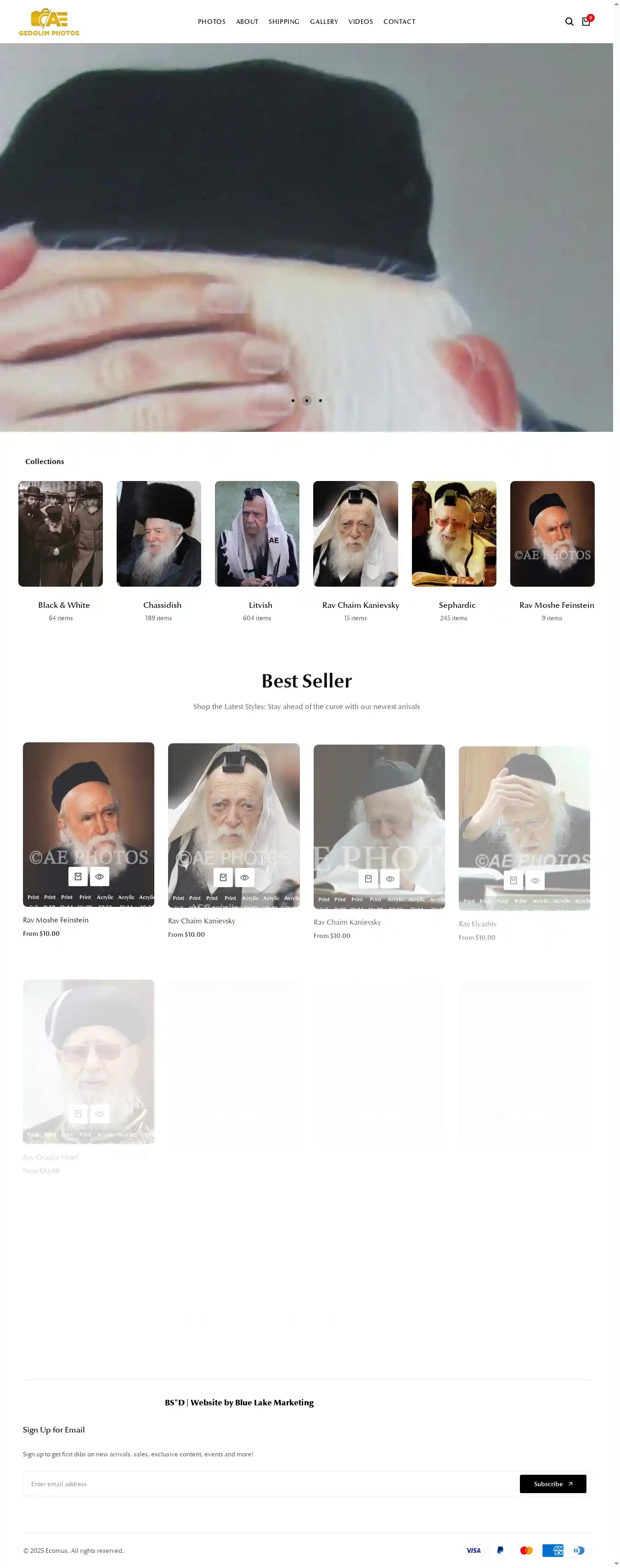Focus the Enter email address field
The image size is (620, 1568).
click(271, 1484)
